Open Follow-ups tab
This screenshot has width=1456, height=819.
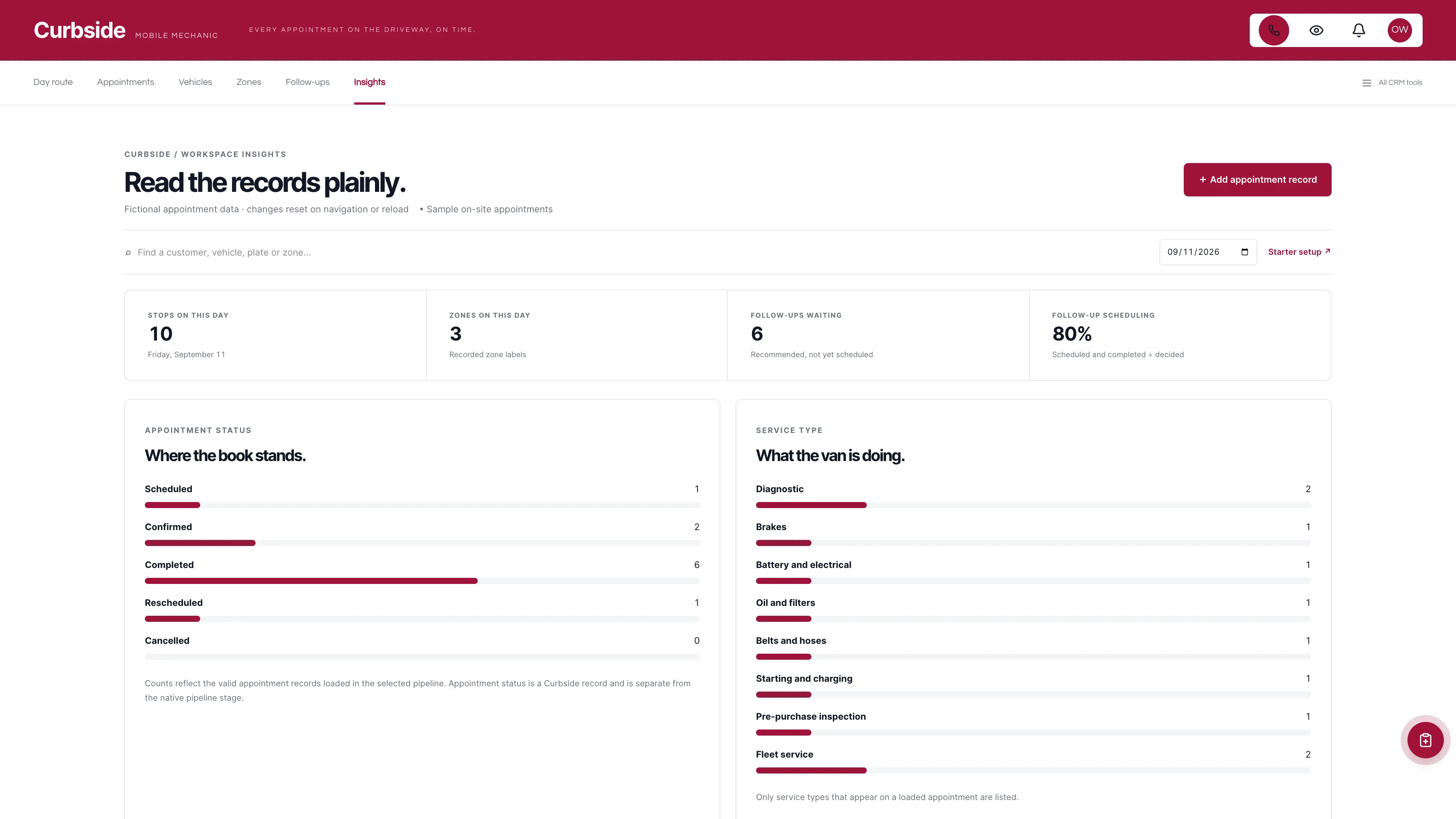[x=308, y=82]
